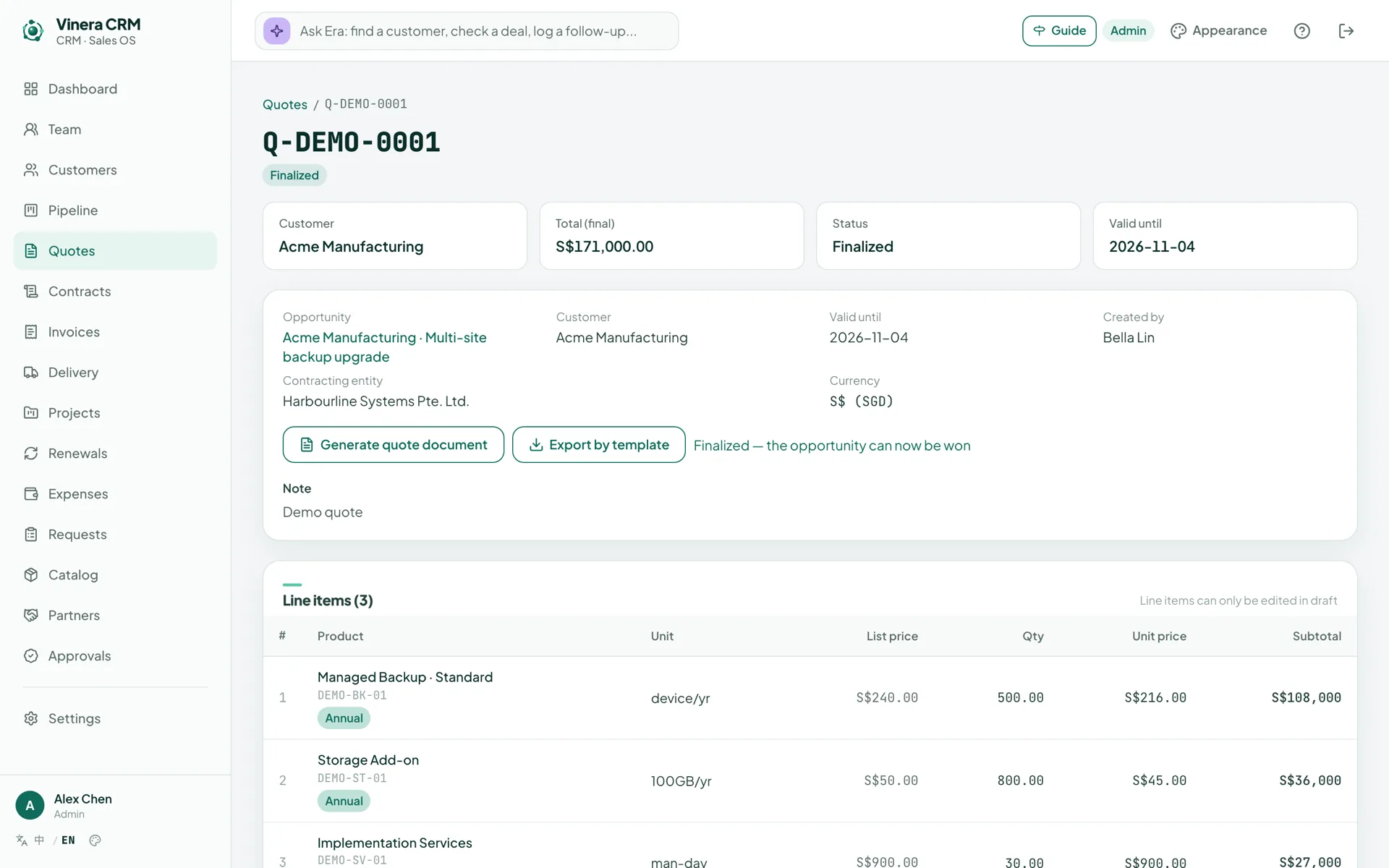Click Generate quote document button
1389x868 pixels.
click(393, 445)
